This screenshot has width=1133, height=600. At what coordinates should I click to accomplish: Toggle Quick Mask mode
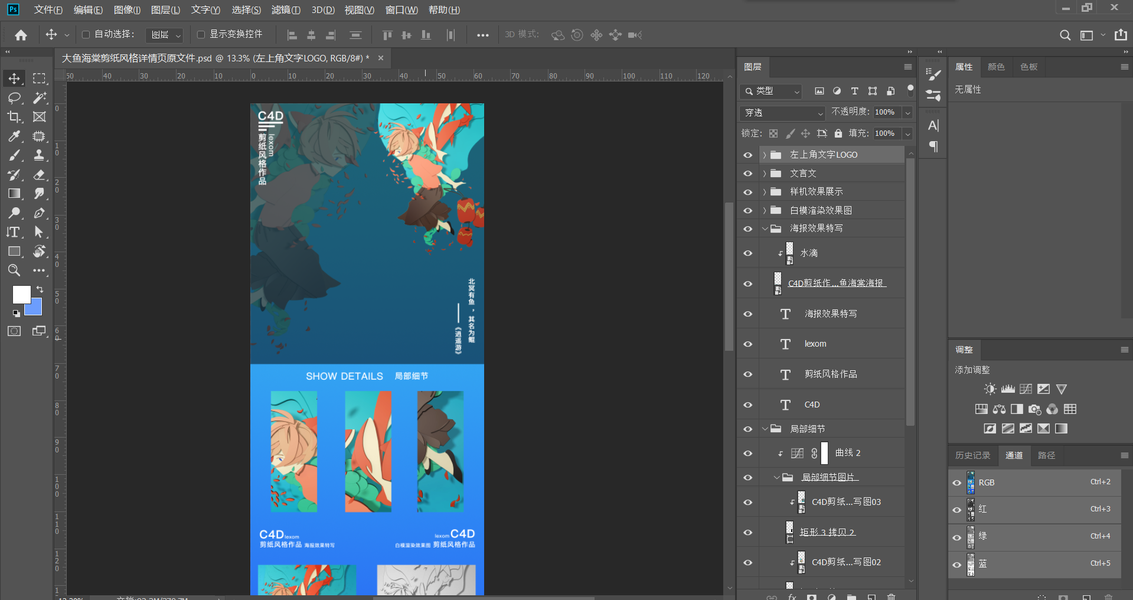click(x=14, y=330)
